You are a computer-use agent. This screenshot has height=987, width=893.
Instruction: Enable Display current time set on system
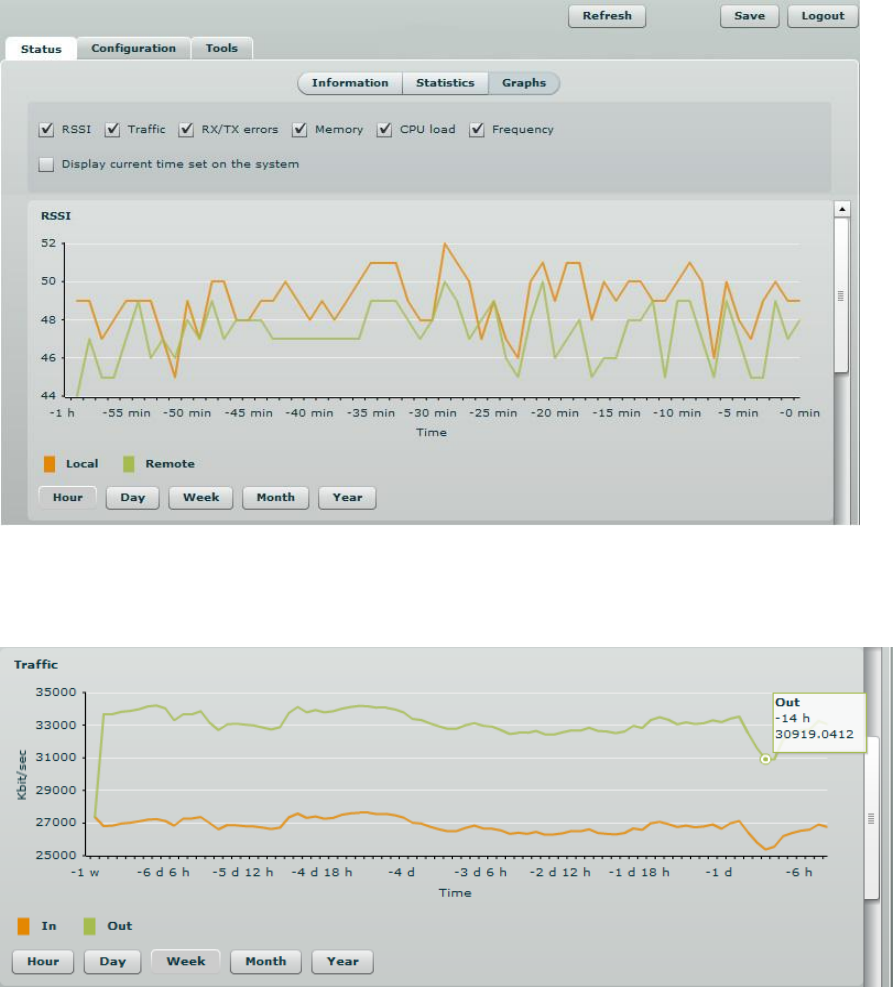point(46,164)
